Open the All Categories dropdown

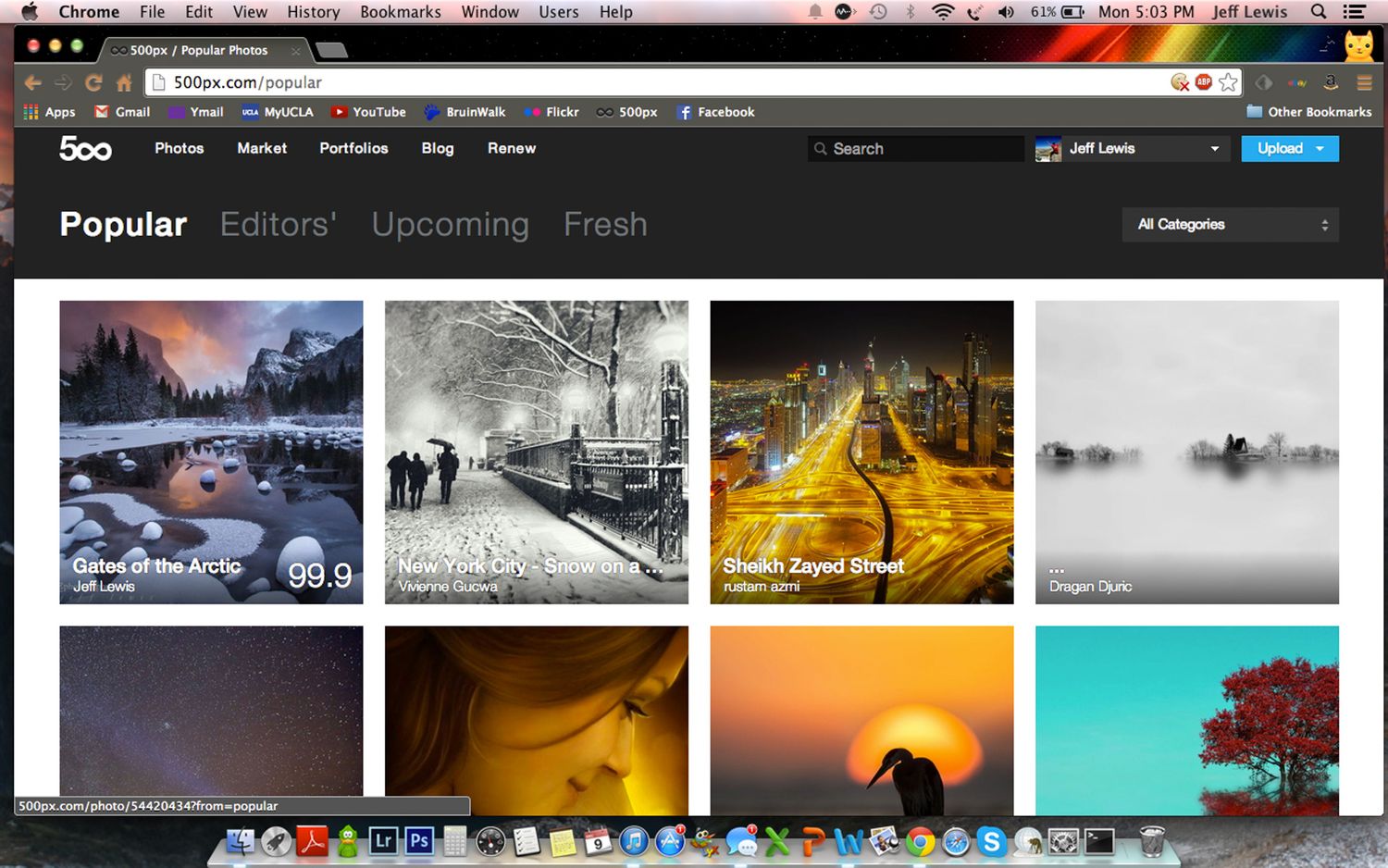[x=1230, y=224]
